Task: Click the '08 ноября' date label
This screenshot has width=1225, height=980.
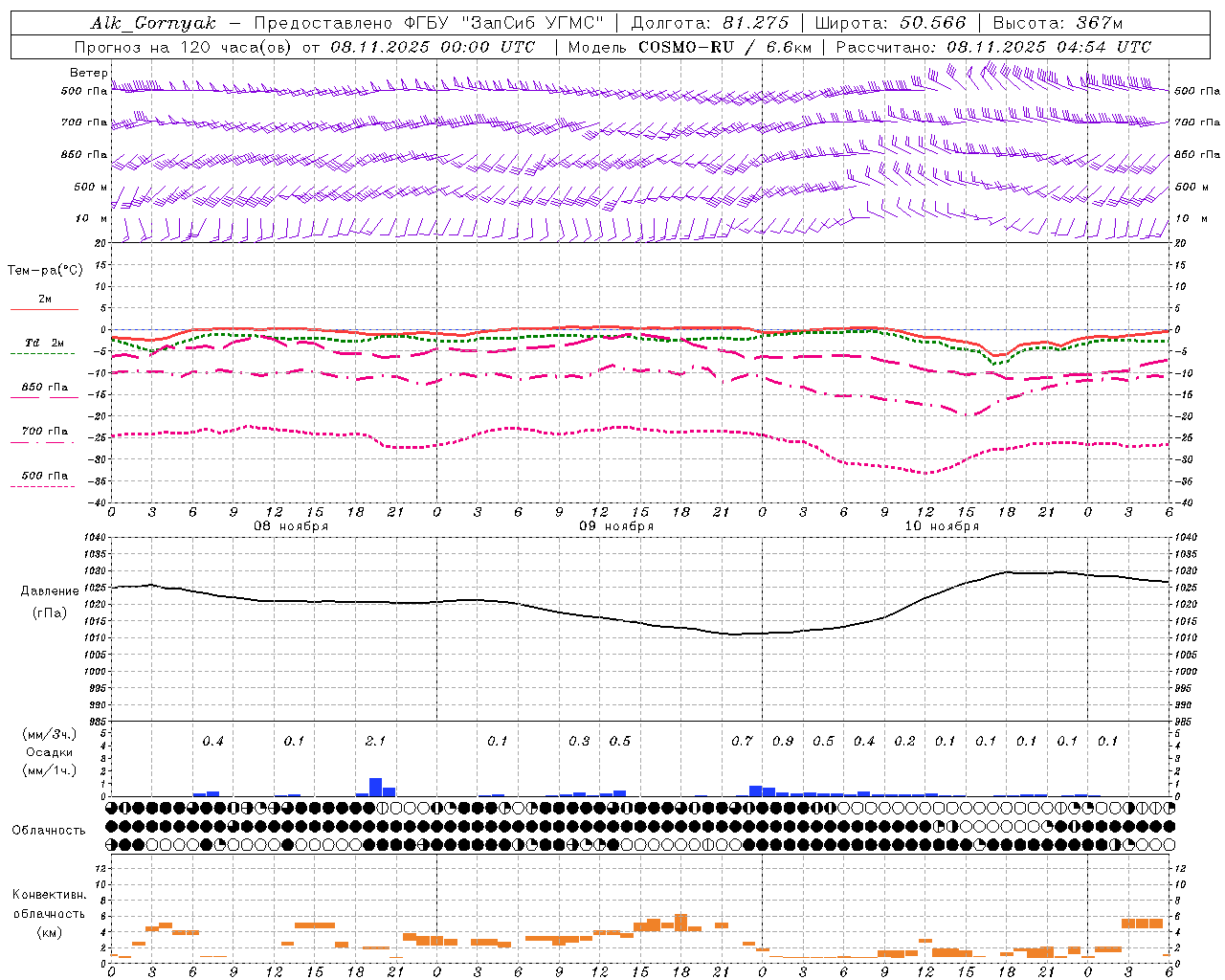Action: (x=291, y=526)
